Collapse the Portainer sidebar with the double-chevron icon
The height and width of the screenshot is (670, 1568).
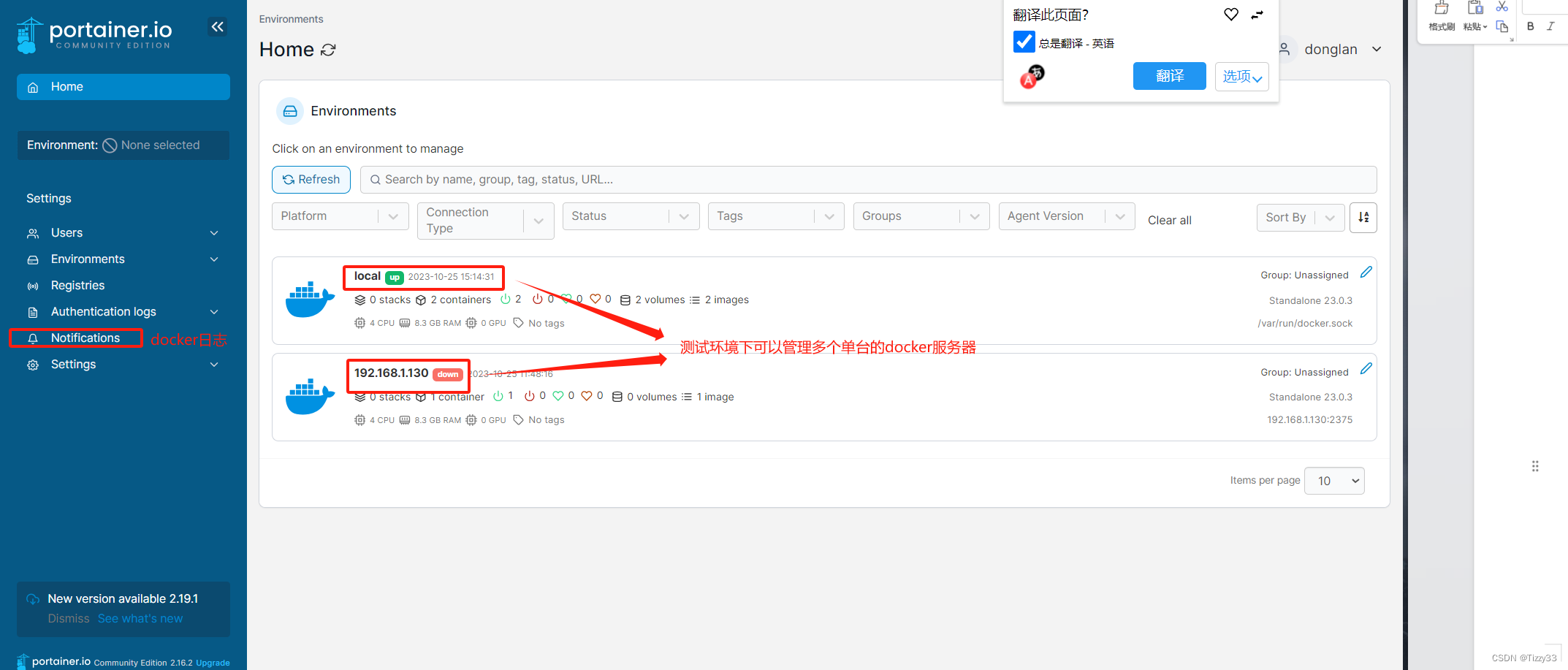(217, 27)
